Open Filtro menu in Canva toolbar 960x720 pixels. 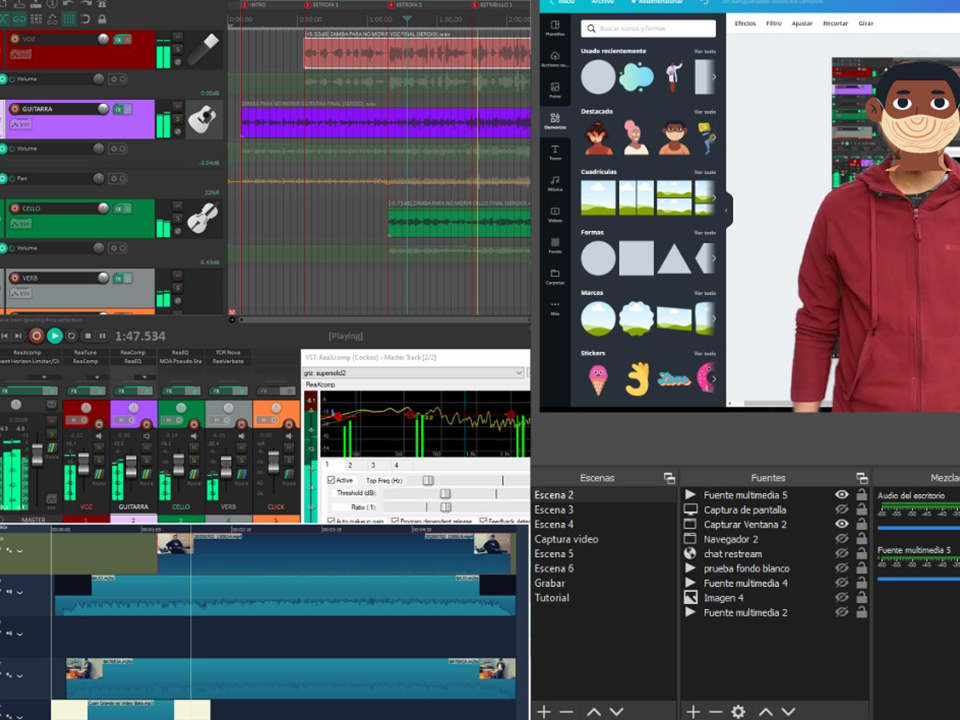(x=774, y=23)
